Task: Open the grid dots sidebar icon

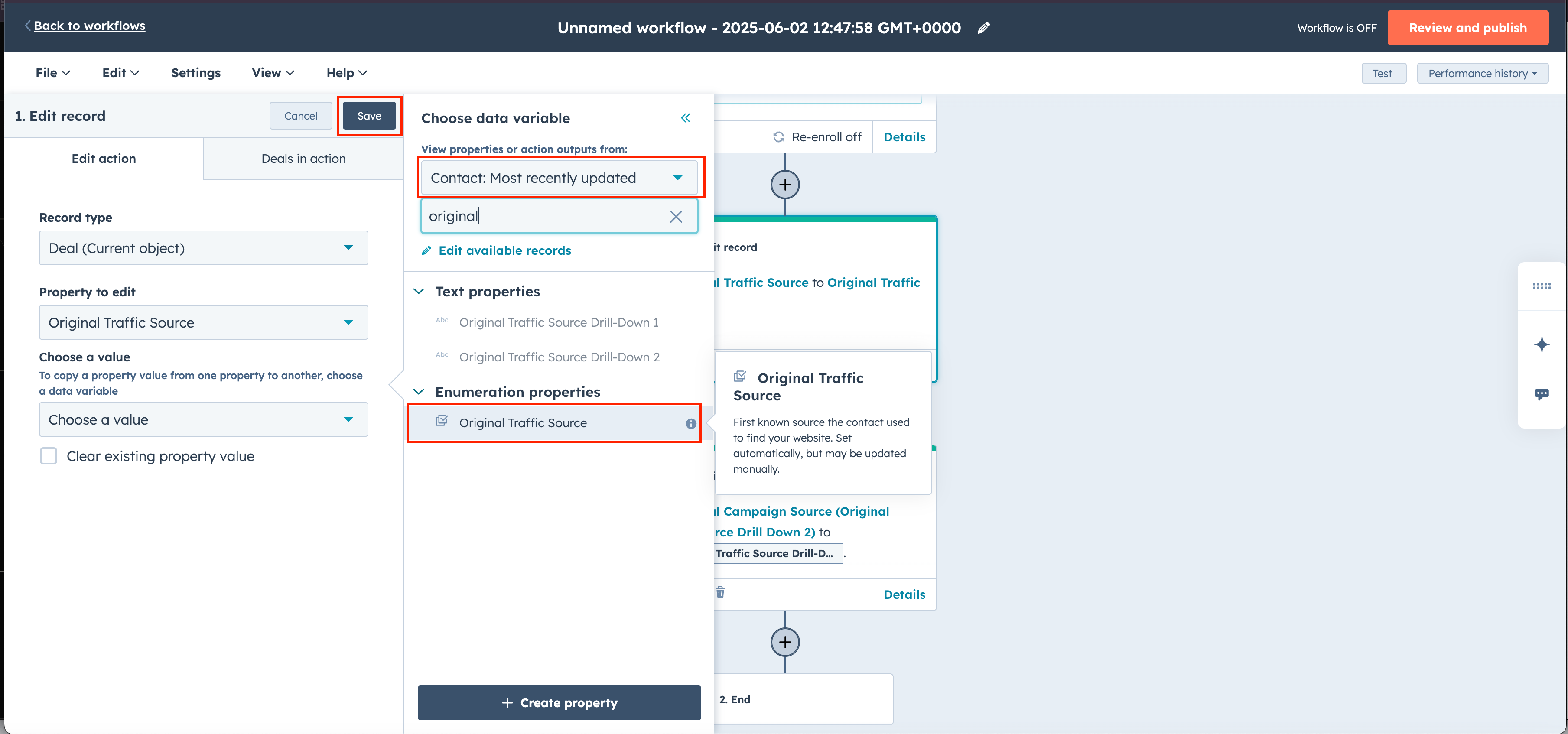Action: (1541, 286)
